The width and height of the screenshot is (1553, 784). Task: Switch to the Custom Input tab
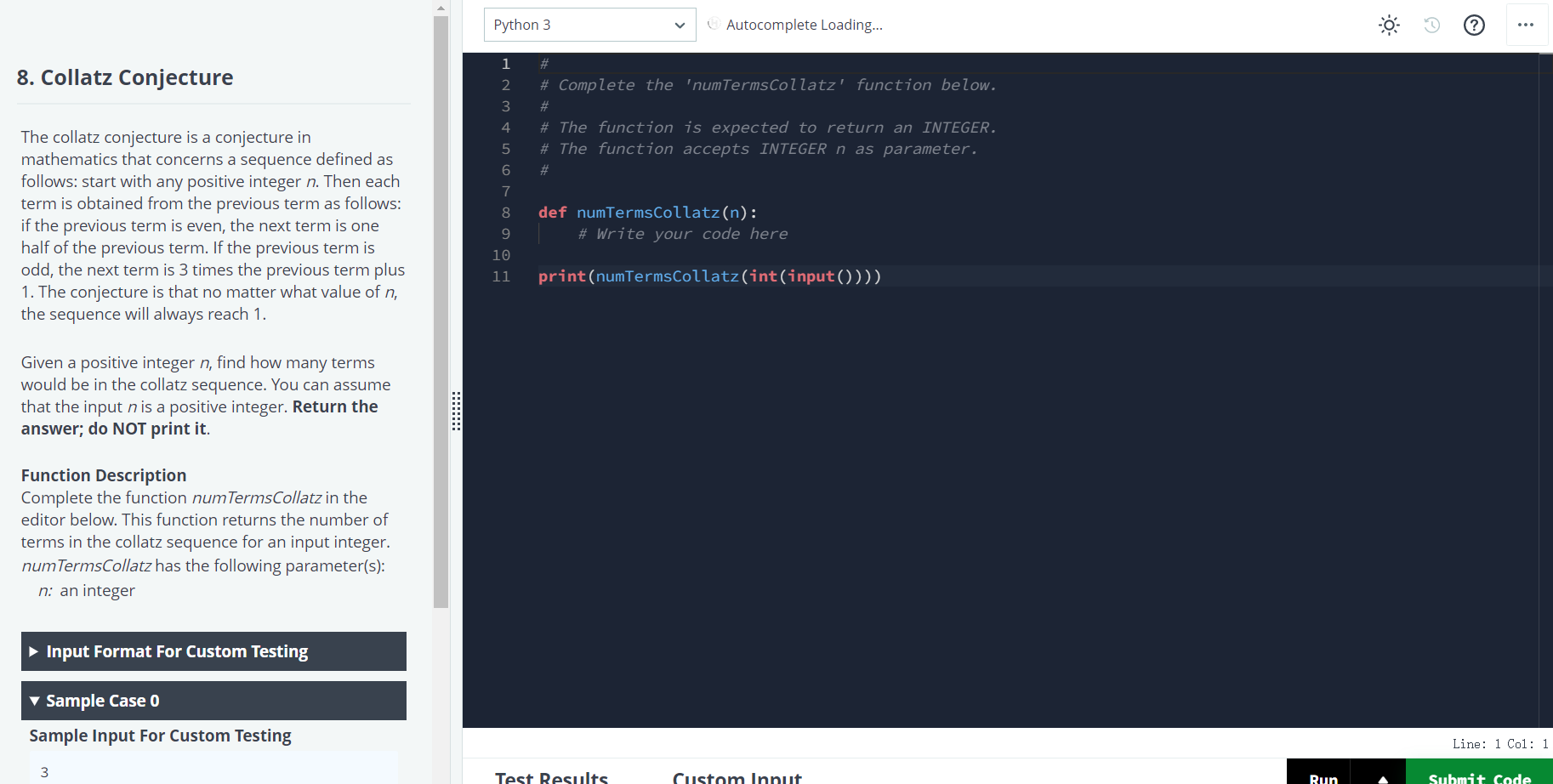[x=737, y=775]
